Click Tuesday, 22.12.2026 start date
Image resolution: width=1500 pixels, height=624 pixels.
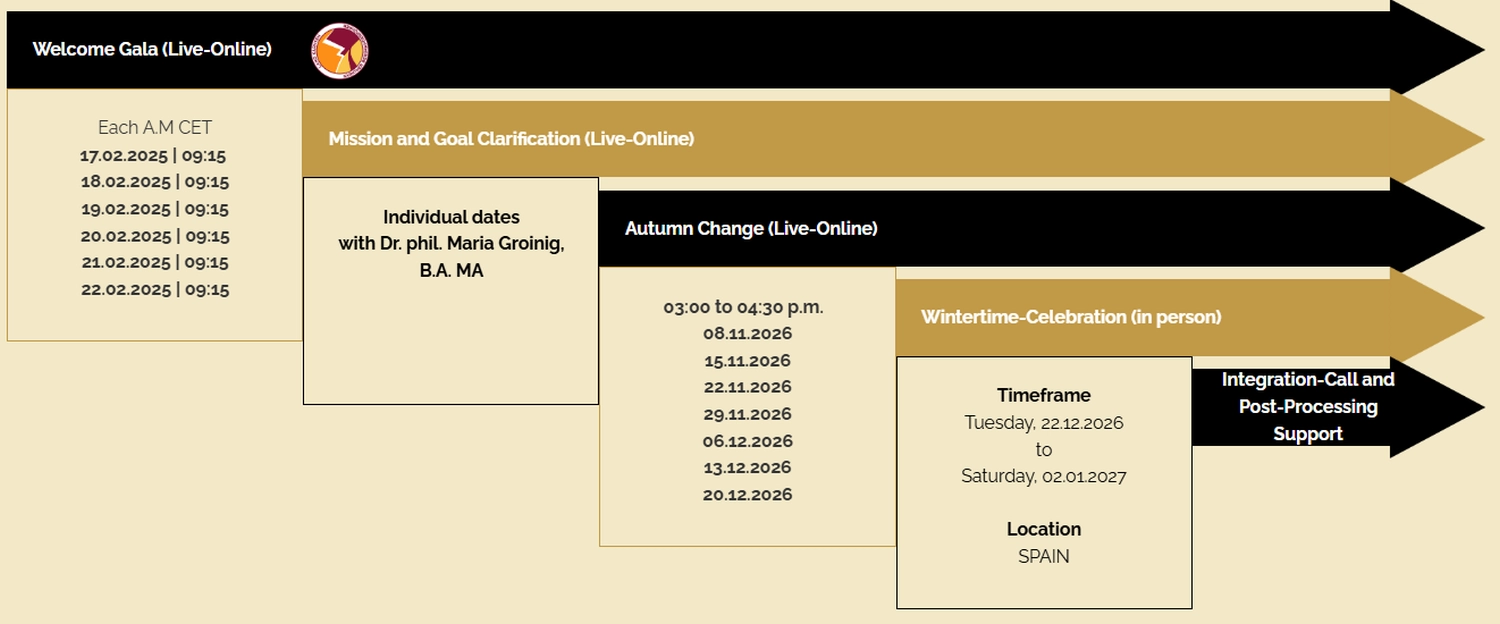[1044, 423]
